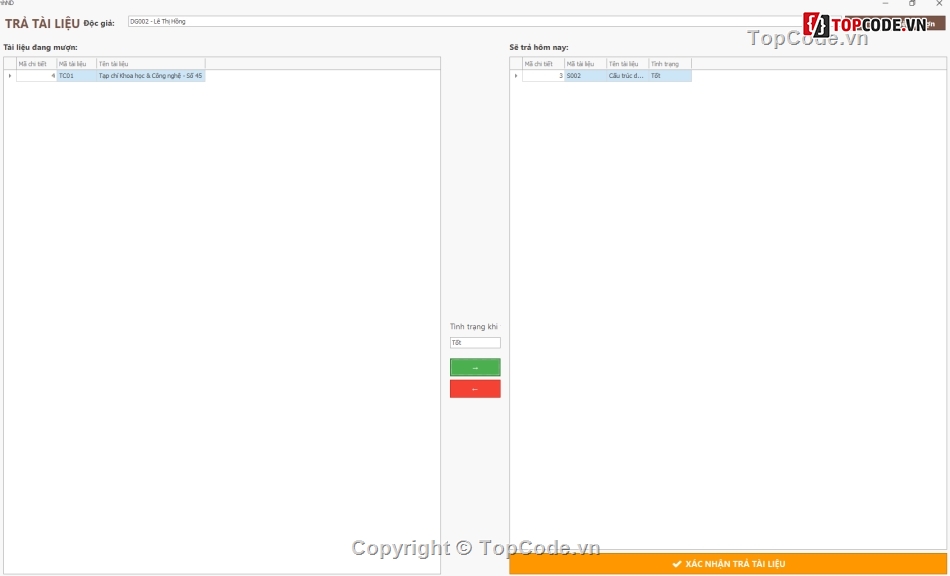The image size is (950, 576).
Task: Click the Tình trạng column header in the return table
Action: click(x=670, y=64)
